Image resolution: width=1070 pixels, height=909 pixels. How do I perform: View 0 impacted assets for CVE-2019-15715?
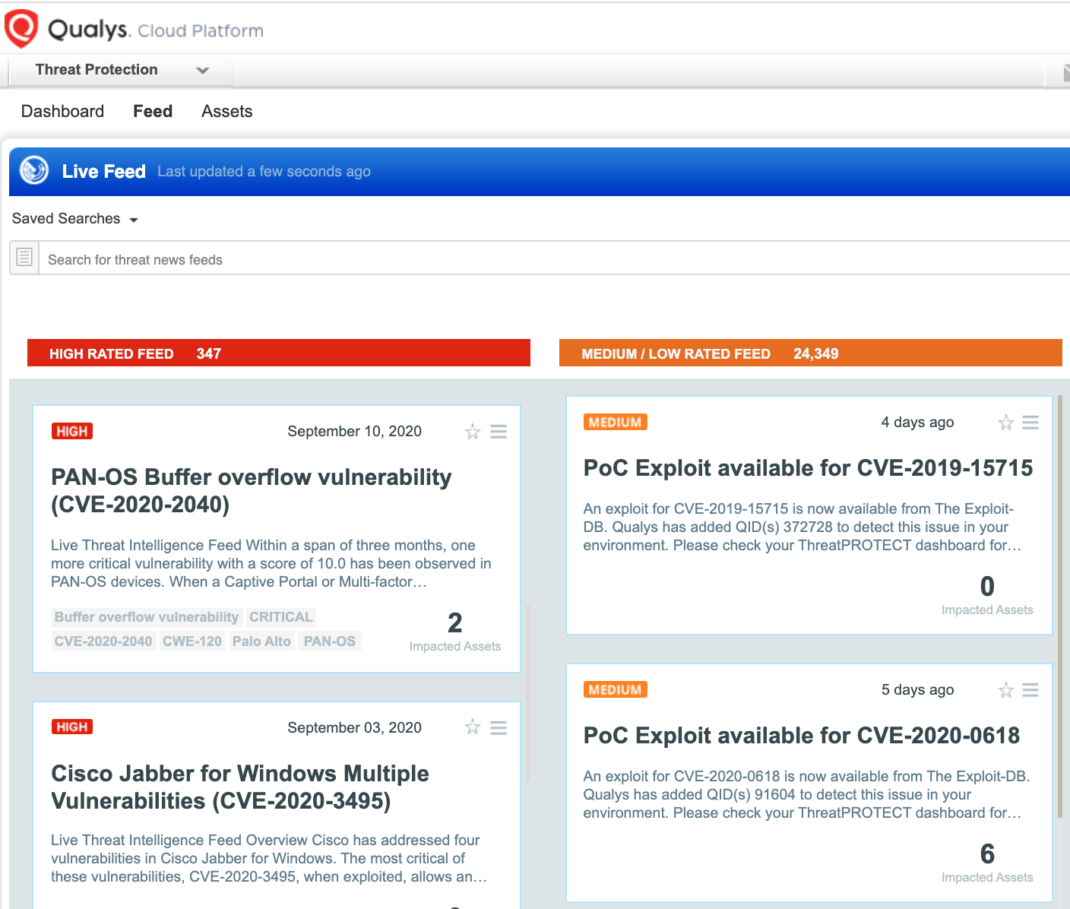(987, 595)
